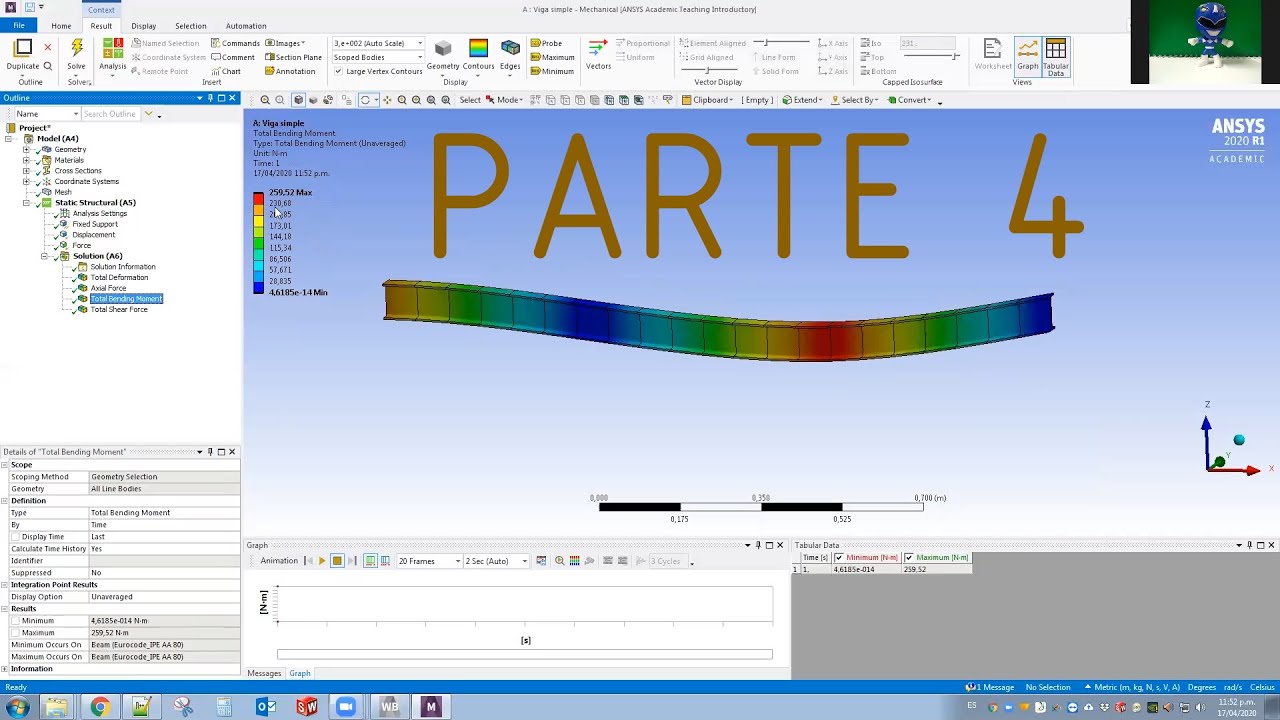The height and width of the screenshot is (720, 1280).
Task: Toggle the Maximum results checkbox in Details
Action: [15, 633]
